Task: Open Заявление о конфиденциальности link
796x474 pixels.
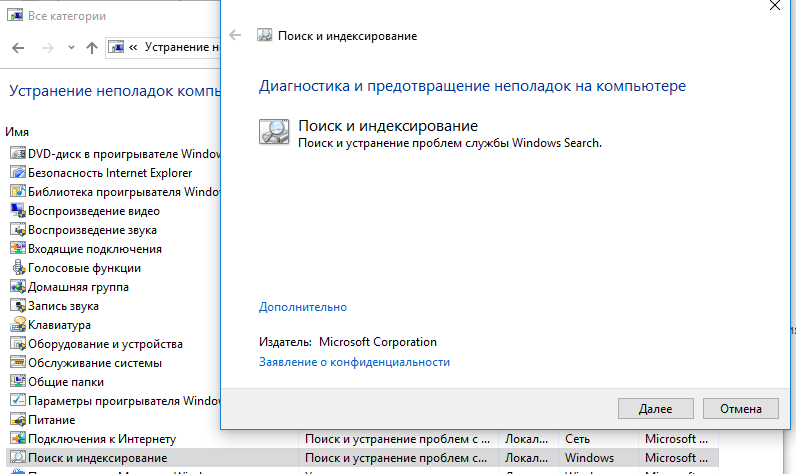Action: (354, 362)
